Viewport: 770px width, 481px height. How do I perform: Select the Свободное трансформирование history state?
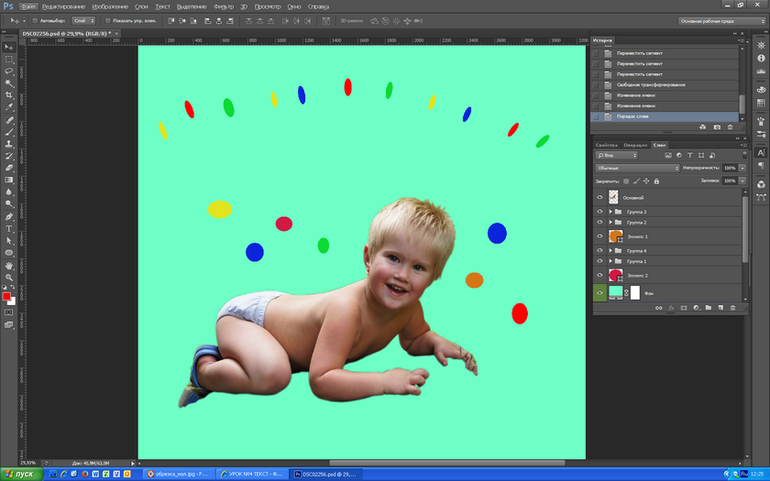[645, 85]
